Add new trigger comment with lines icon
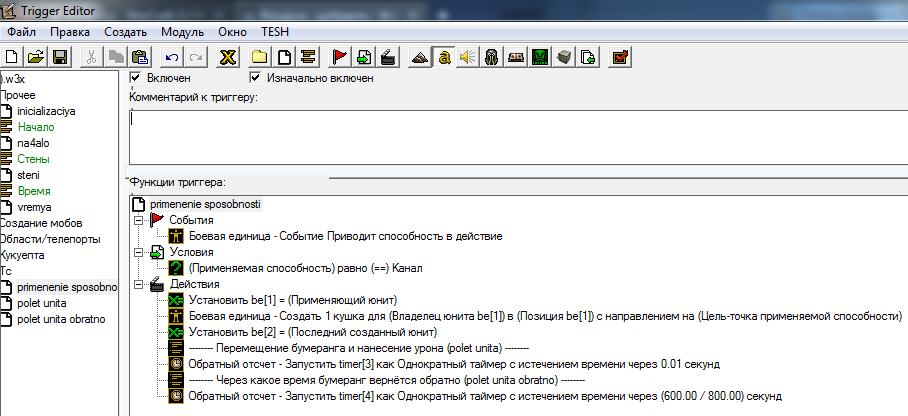Image resolution: width=908 pixels, height=416 pixels. point(308,57)
